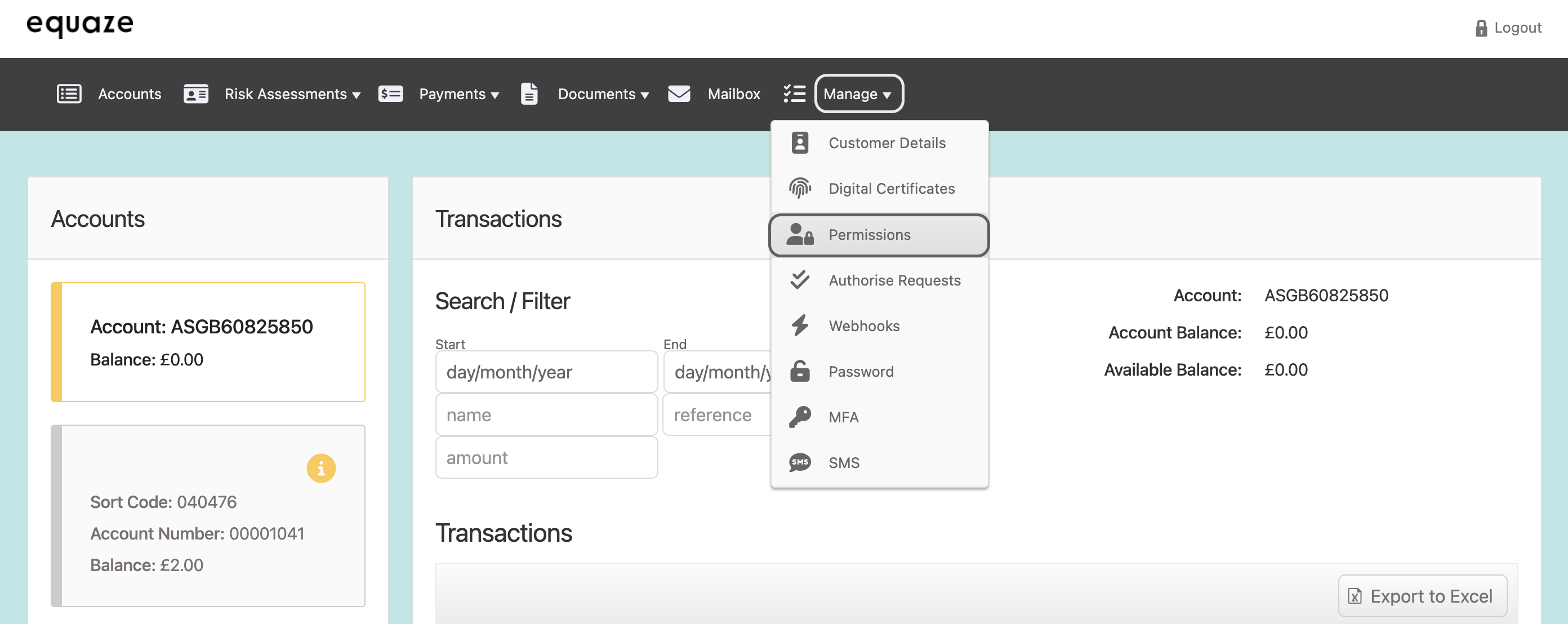Click the Authorise Requests double-check icon
The image size is (1568, 624).
click(799, 279)
